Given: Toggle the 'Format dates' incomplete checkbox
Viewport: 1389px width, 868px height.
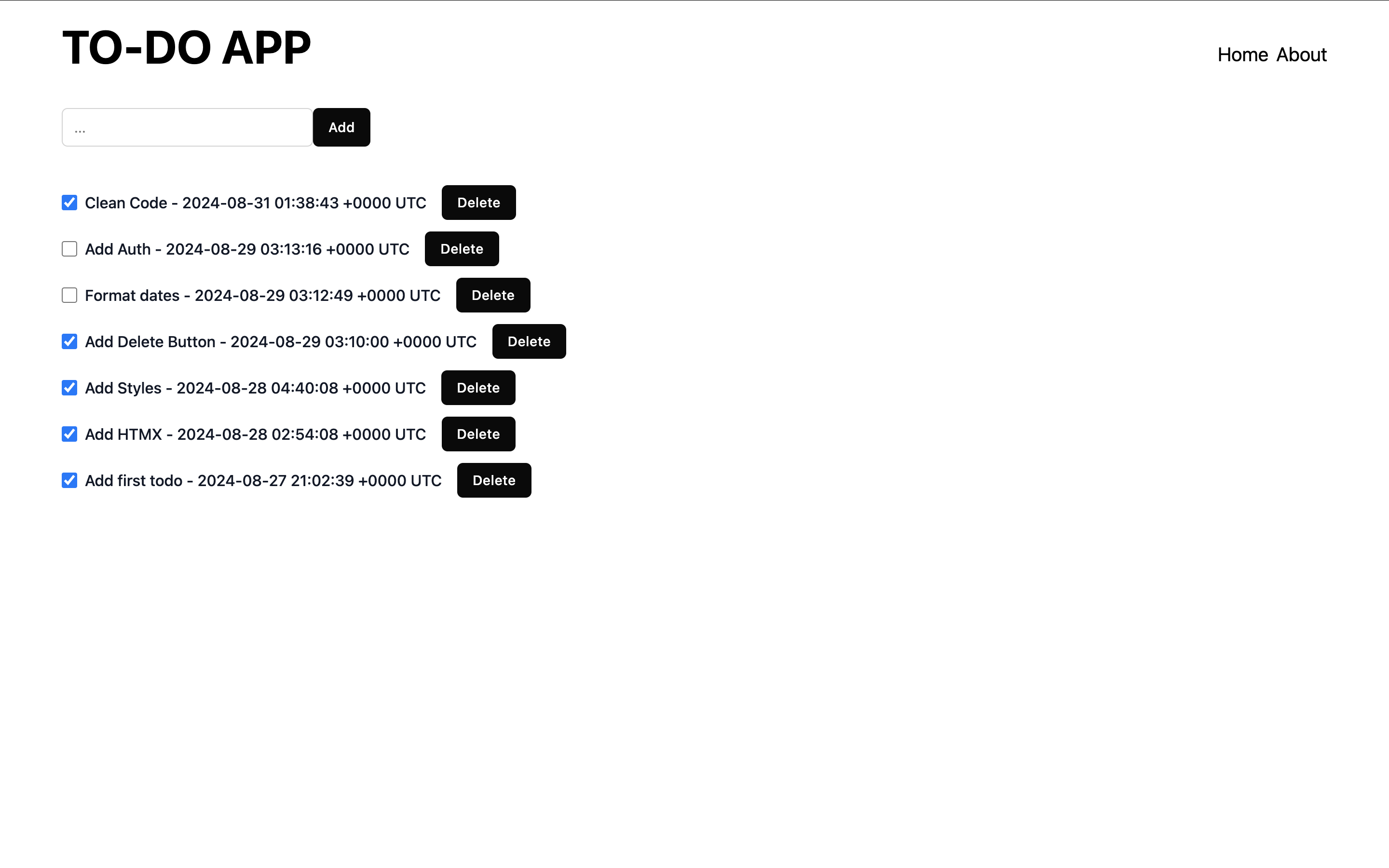Looking at the screenshot, I should point(70,295).
